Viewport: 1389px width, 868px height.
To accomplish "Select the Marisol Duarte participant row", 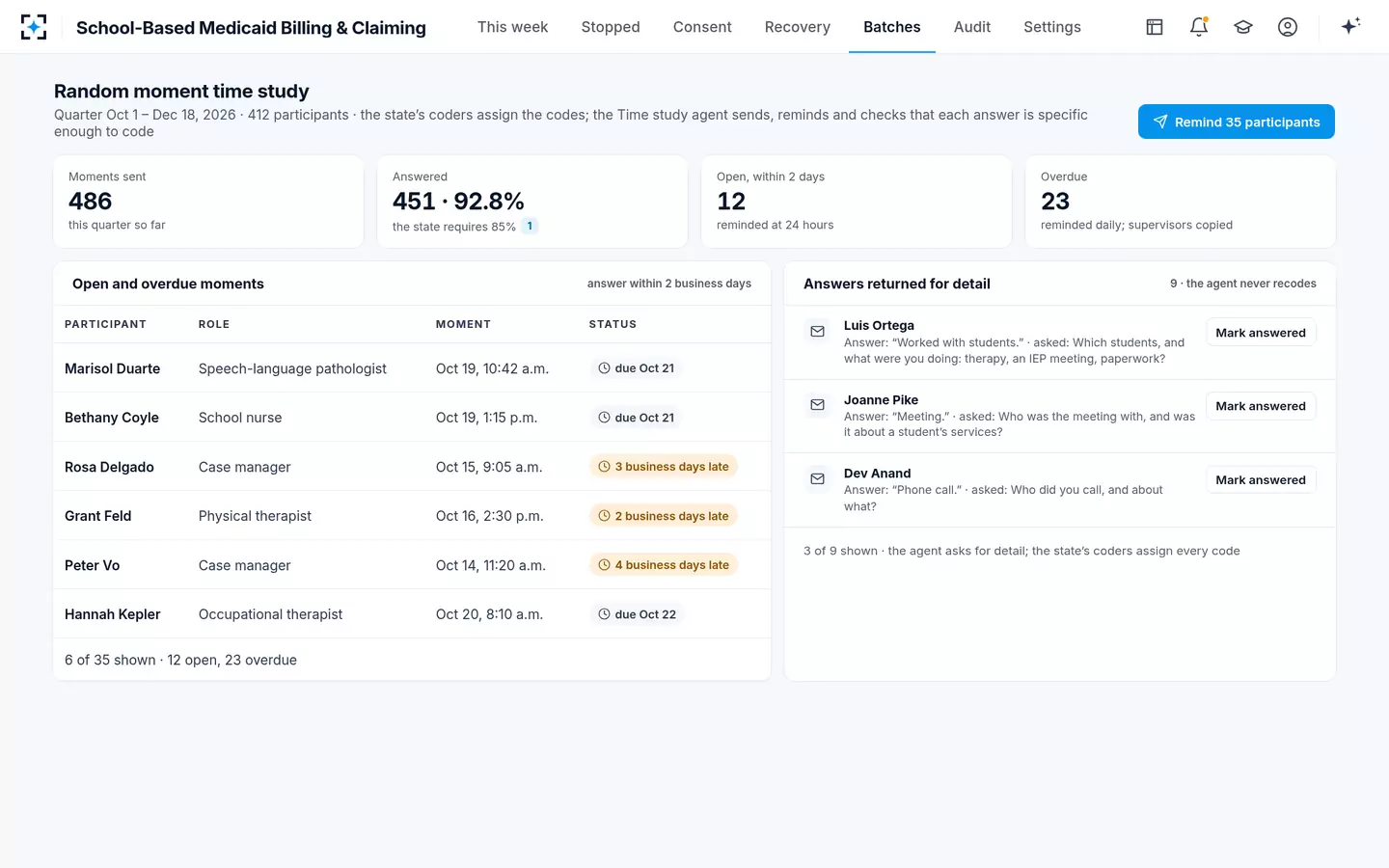I will 412,368.
